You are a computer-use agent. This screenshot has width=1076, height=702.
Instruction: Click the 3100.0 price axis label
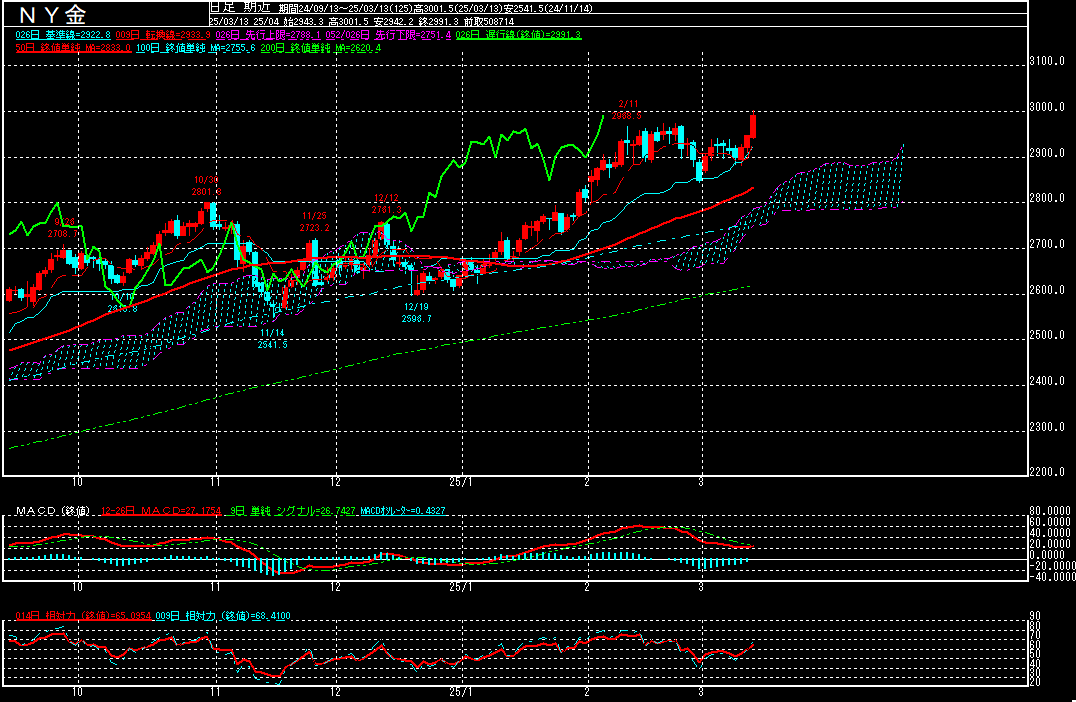click(x=1047, y=61)
